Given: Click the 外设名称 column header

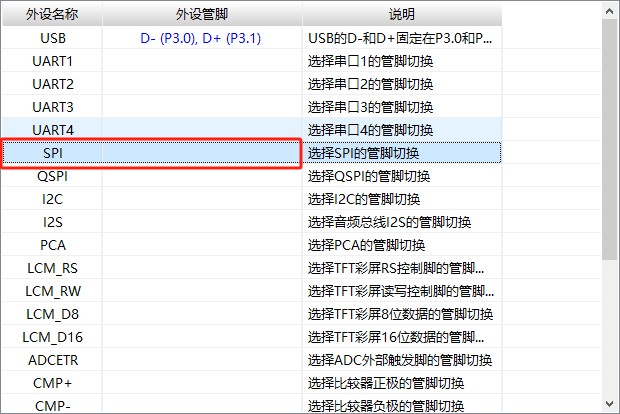Looking at the screenshot, I should 52,14.
